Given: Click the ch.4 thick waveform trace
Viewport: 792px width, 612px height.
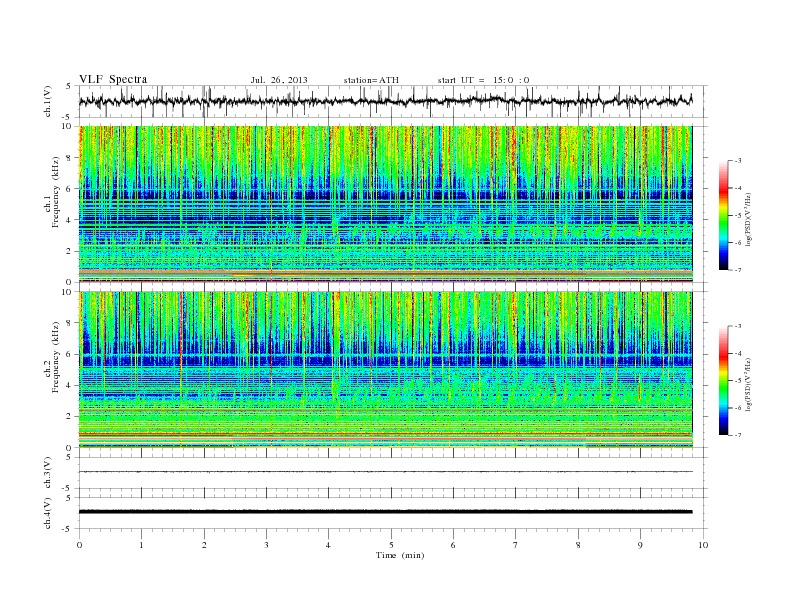Looking at the screenshot, I should pyautogui.click(x=385, y=512).
